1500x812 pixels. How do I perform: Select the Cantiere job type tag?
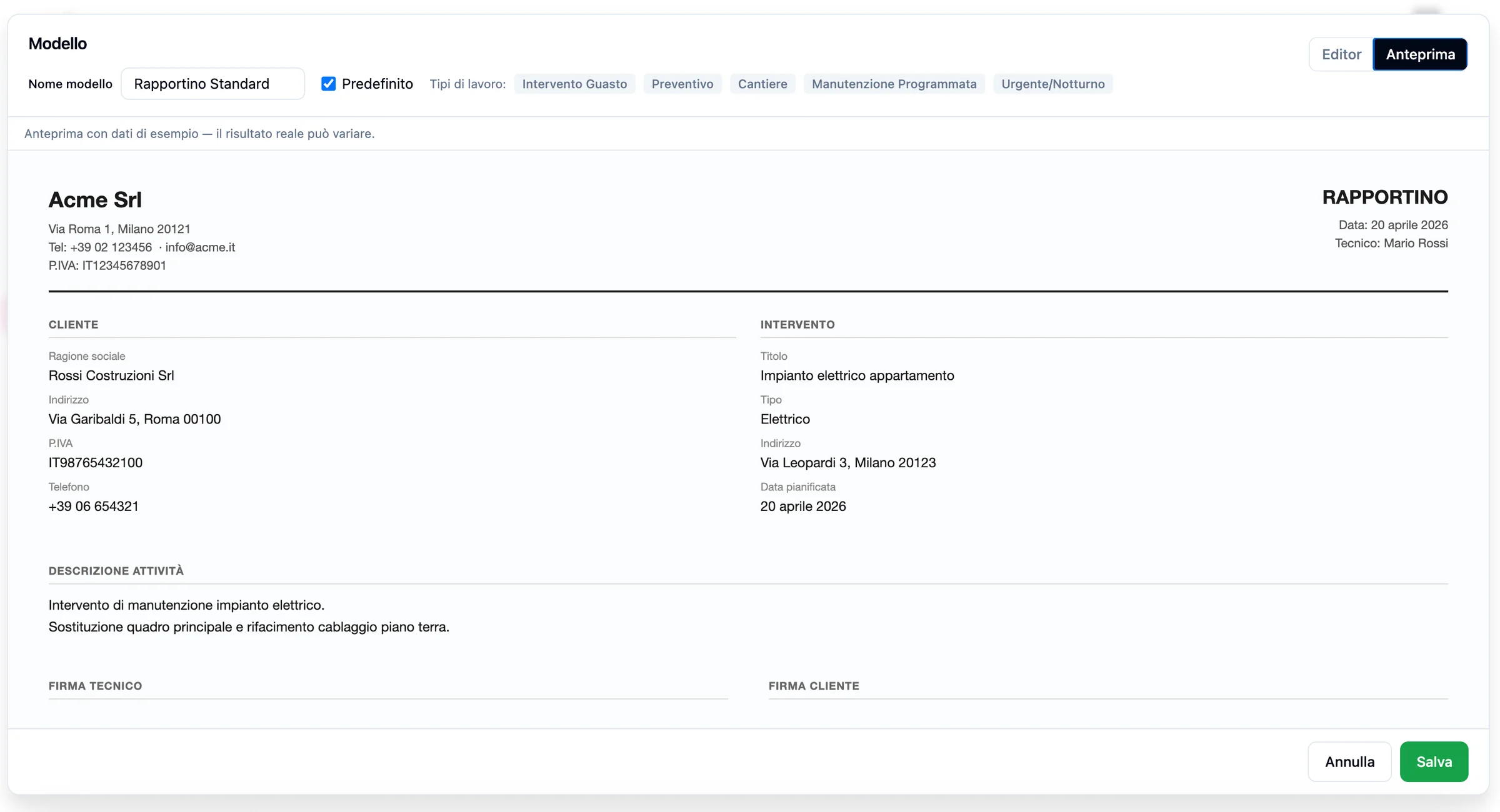762,84
